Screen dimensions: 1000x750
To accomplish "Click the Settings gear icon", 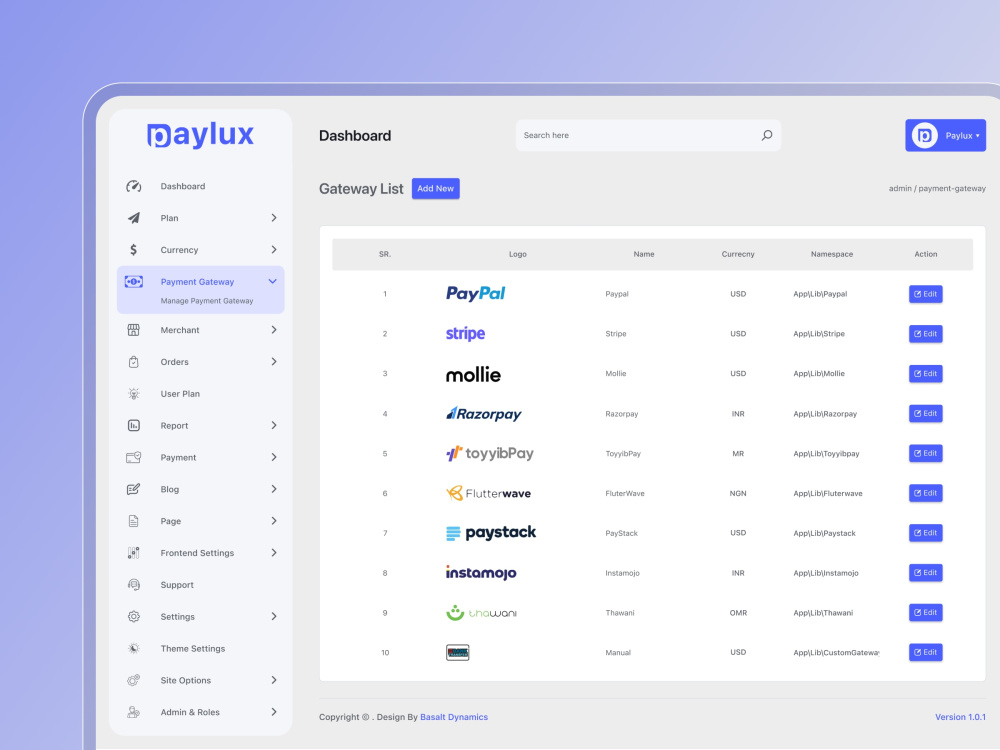I will coord(133,617).
